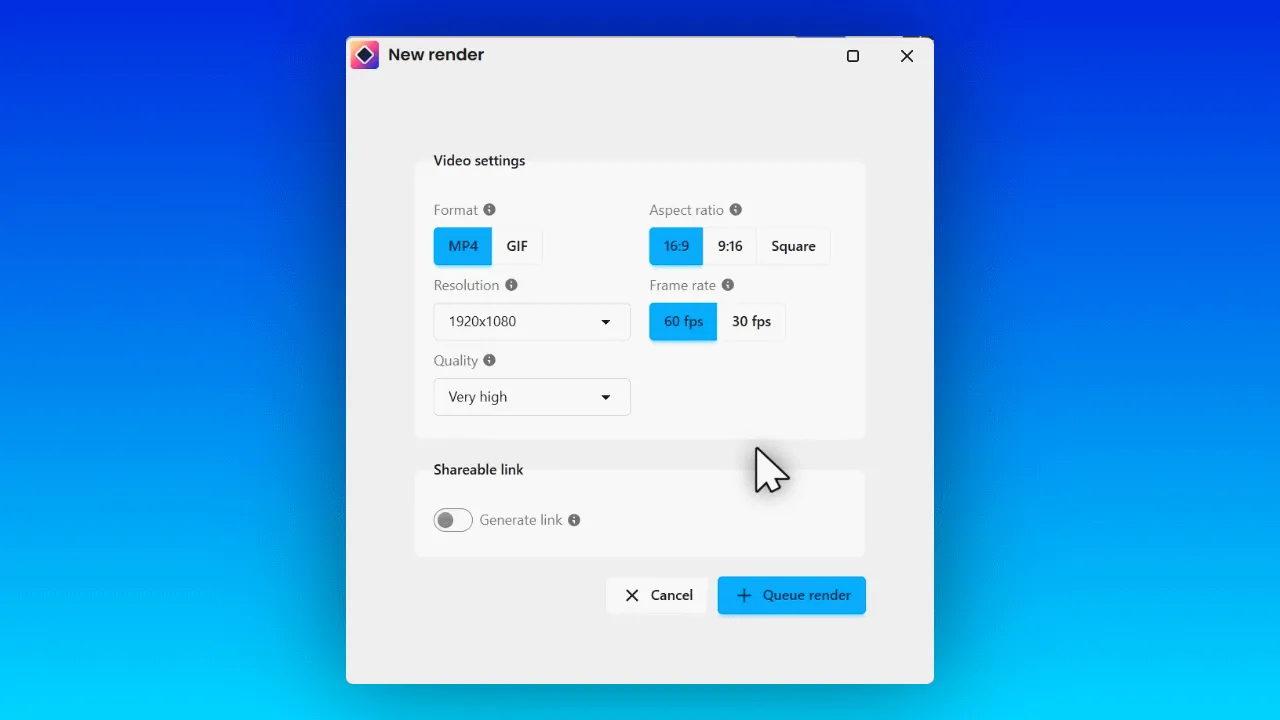This screenshot has height=720, width=1280.
Task: Open the Quality dropdown showing Very high
Action: coord(532,397)
